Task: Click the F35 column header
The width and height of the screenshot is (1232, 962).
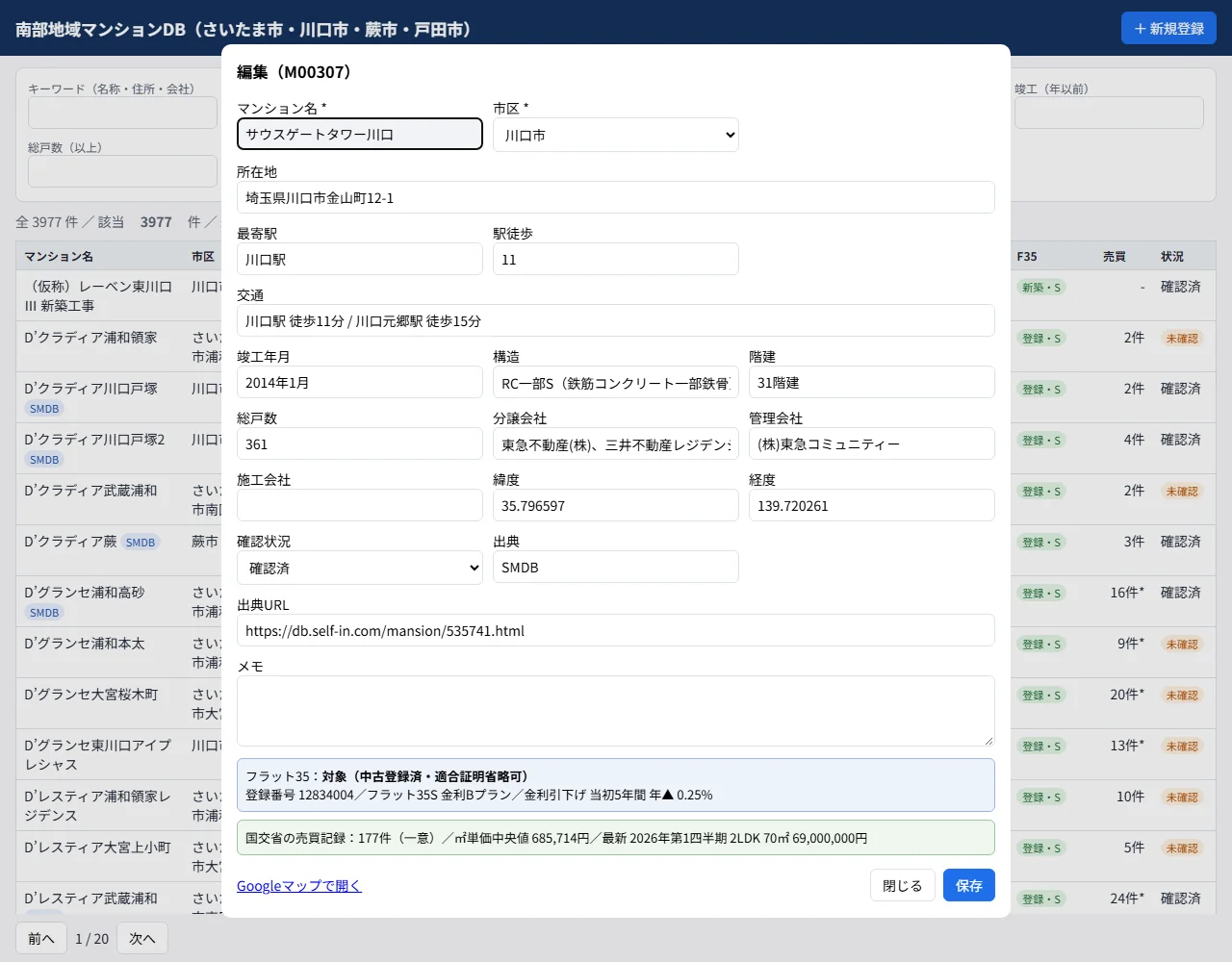Action: [1027, 257]
